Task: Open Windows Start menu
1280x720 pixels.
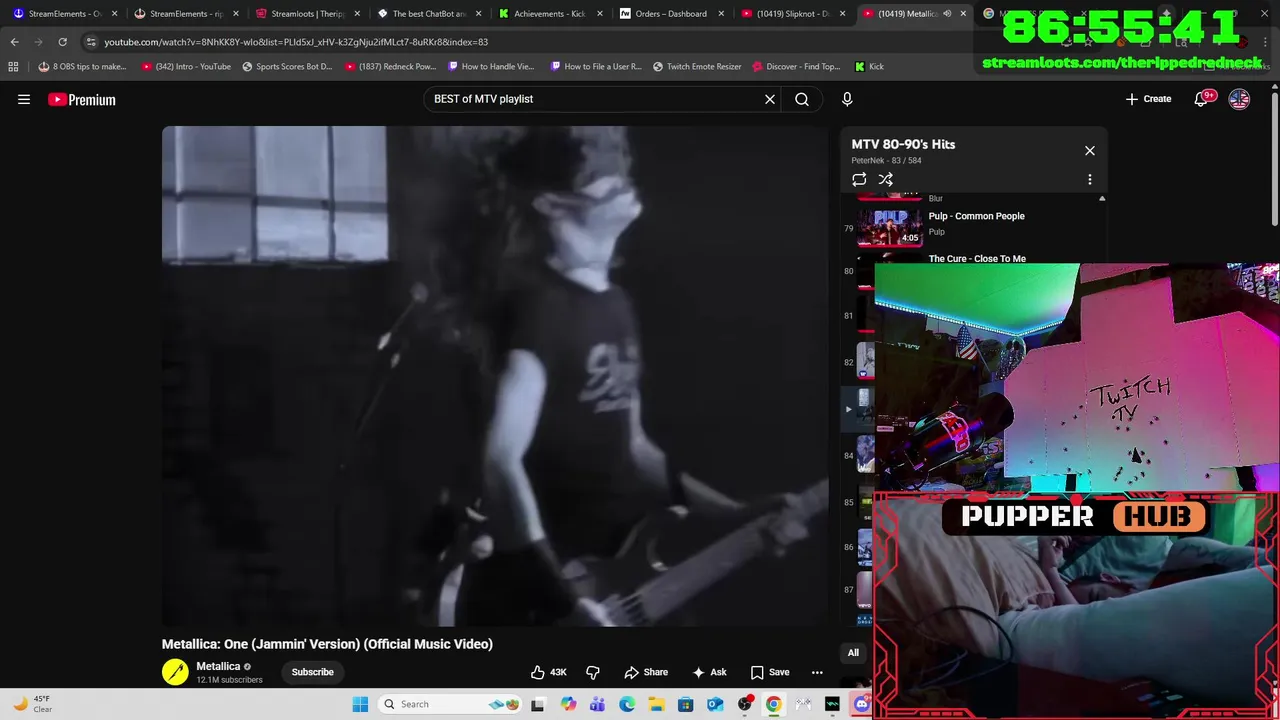Action: tap(360, 704)
